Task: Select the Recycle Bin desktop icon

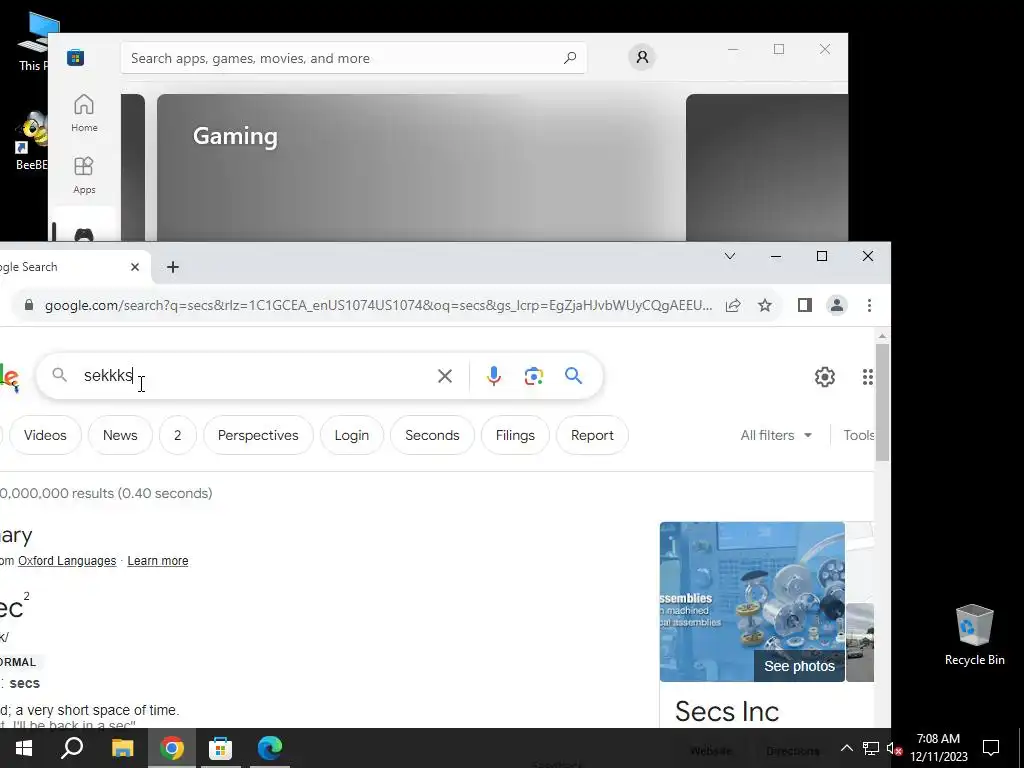Action: point(974,635)
